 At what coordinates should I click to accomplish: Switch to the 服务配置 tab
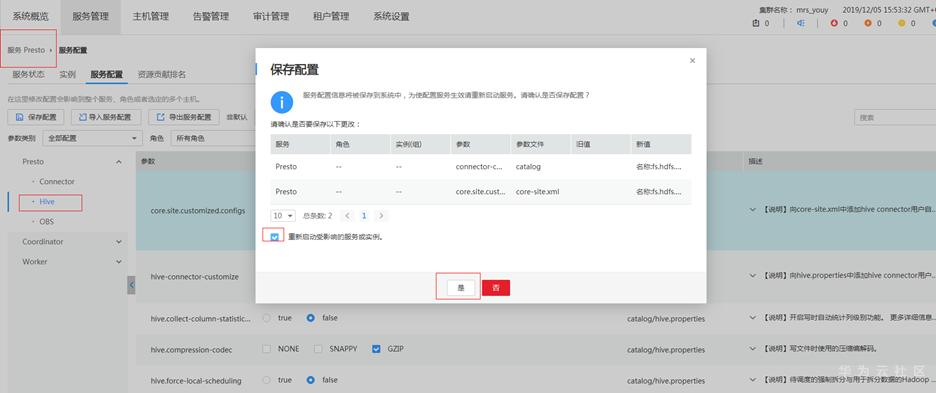coord(106,75)
